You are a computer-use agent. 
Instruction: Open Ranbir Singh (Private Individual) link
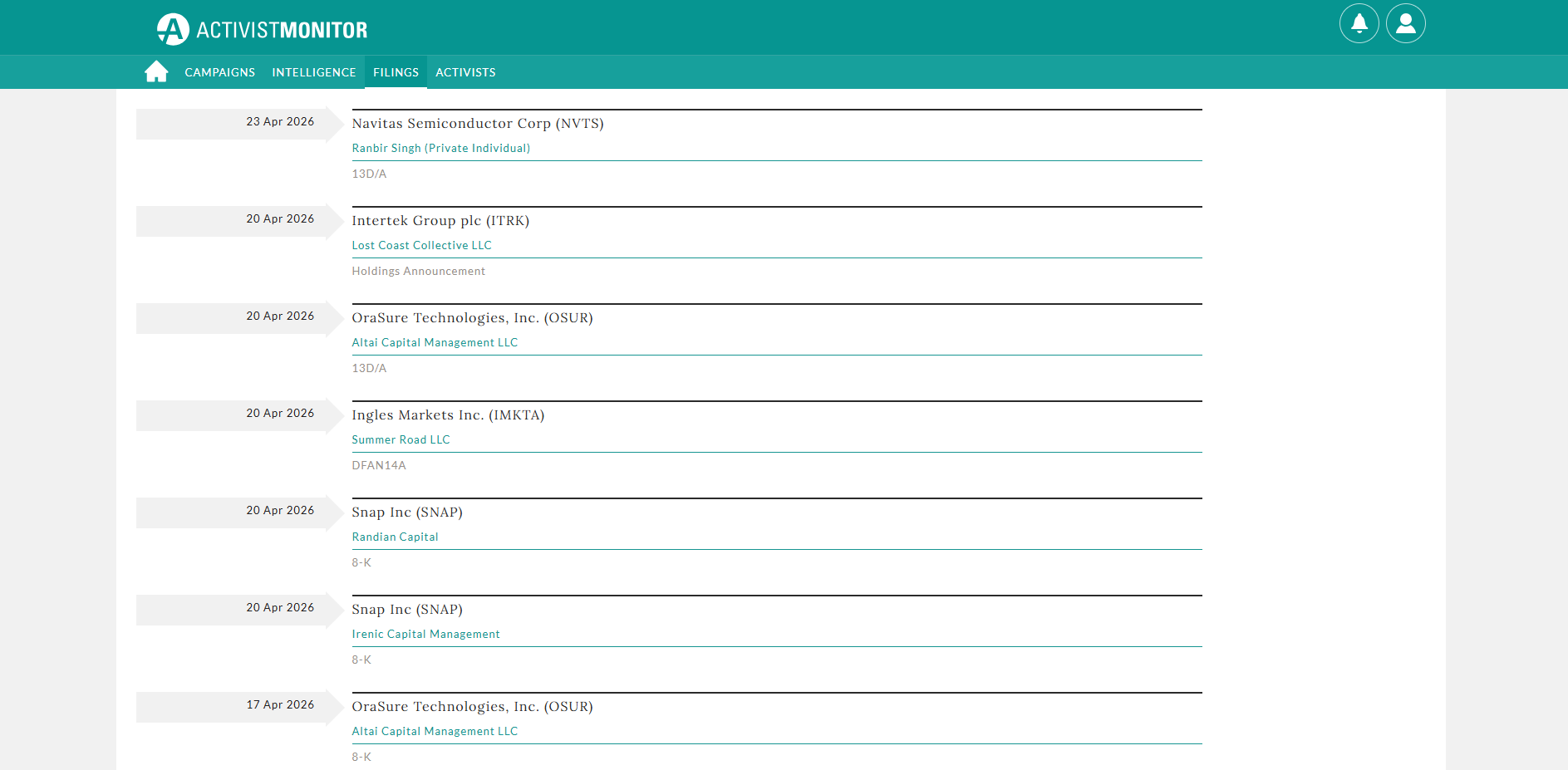(441, 148)
